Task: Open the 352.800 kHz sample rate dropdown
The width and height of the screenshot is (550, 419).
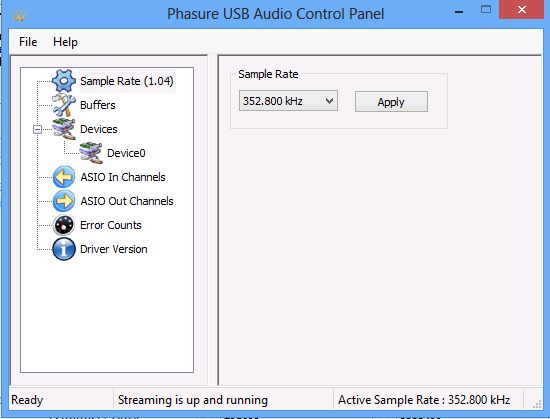Action: tap(288, 101)
